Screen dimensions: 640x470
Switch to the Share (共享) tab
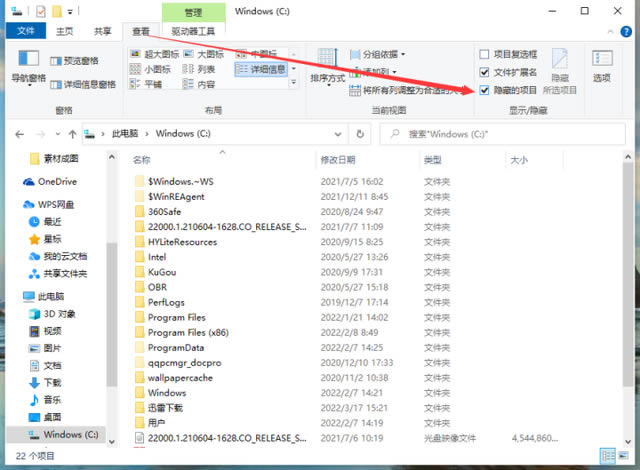(x=102, y=31)
